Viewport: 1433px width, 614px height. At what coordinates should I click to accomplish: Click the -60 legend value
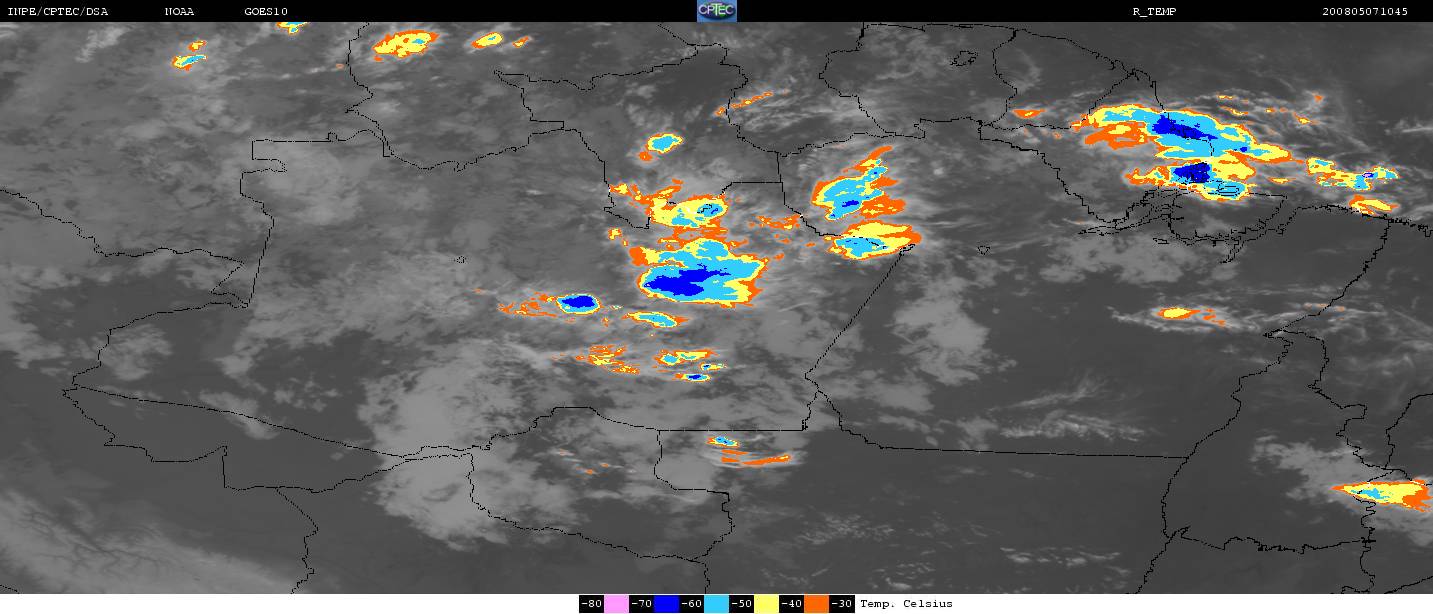[692, 604]
